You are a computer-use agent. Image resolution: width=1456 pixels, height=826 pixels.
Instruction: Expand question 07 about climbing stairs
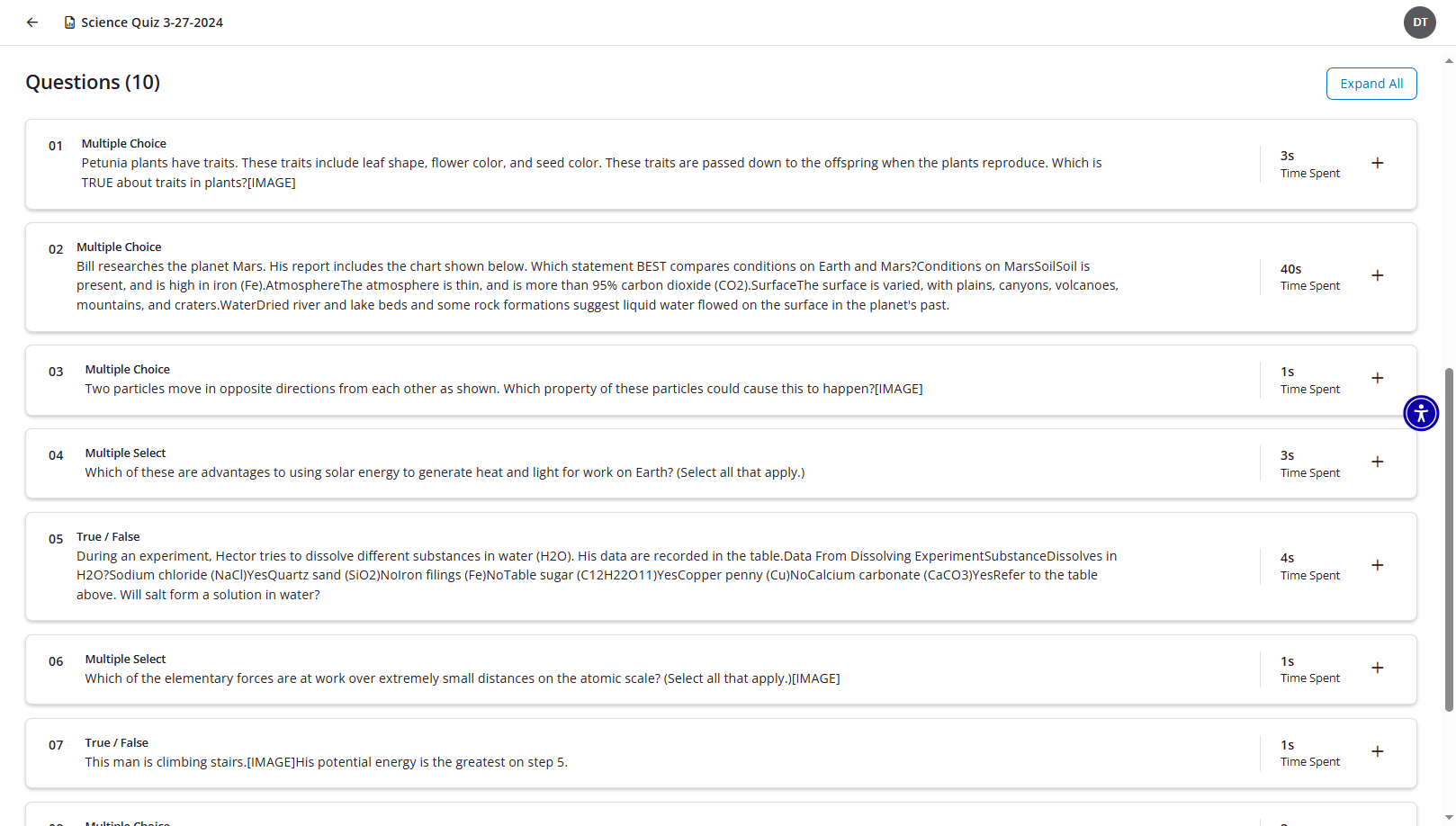tap(1378, 750)
